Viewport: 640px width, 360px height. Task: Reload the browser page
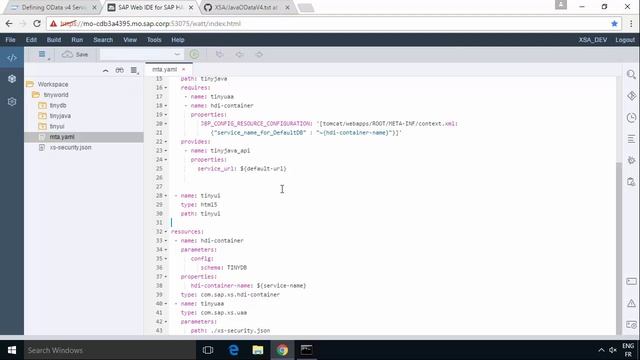click(37, 24)
